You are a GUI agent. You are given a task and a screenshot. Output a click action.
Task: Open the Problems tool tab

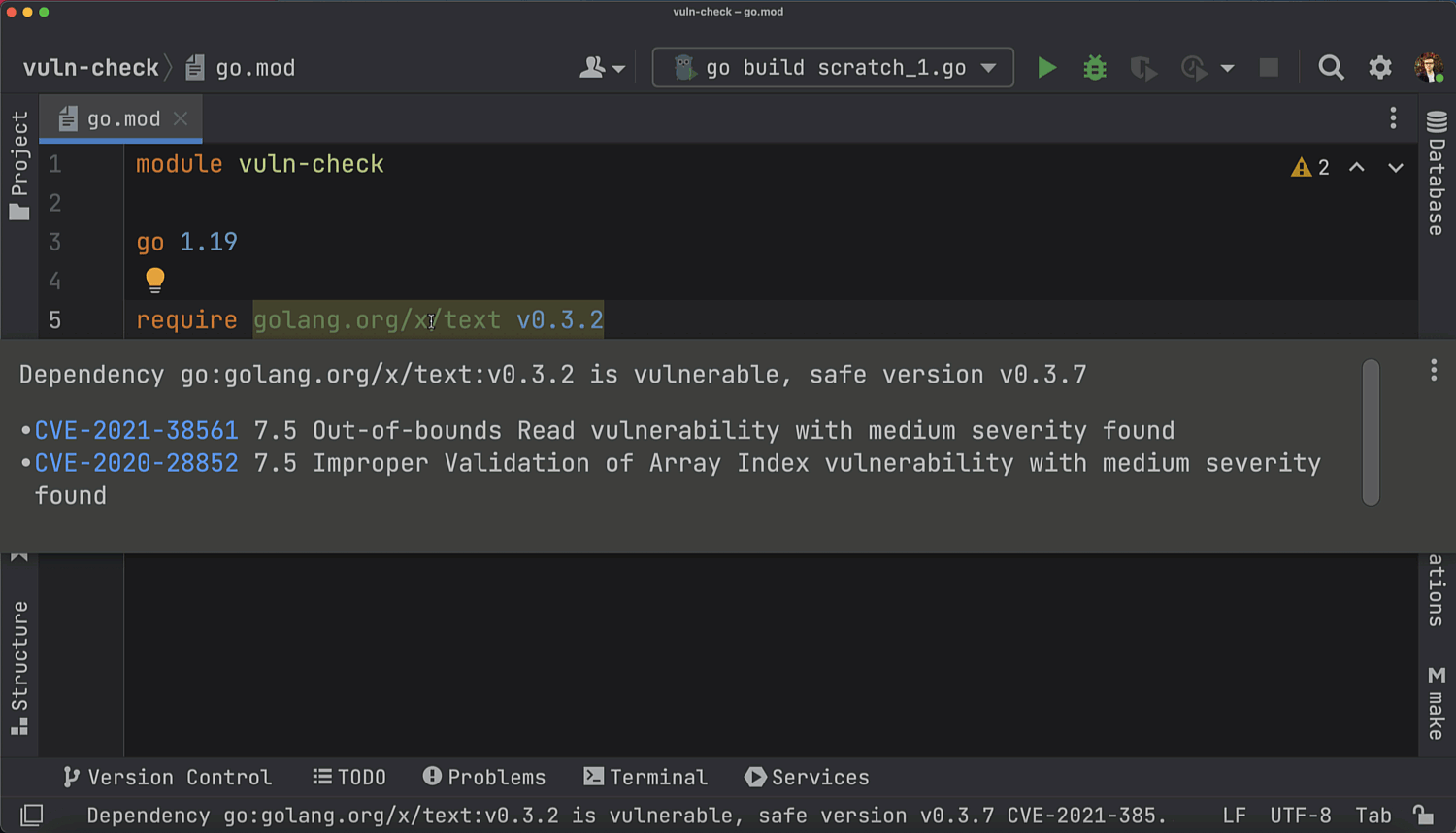point(484,778)
